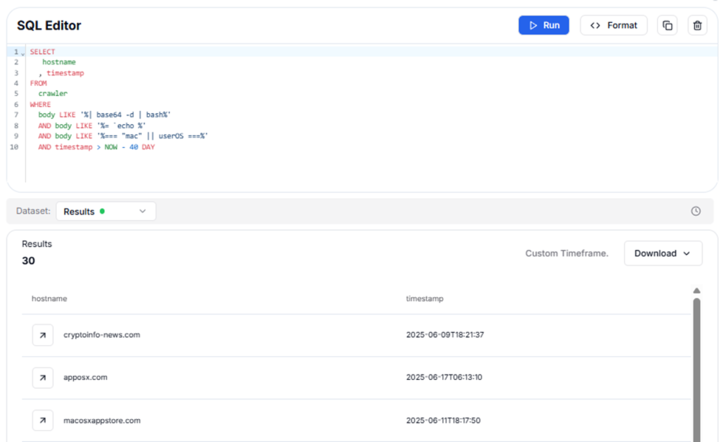
Task: Open cryptoinfo-news.com external link icon
Action: click(43, 335)
